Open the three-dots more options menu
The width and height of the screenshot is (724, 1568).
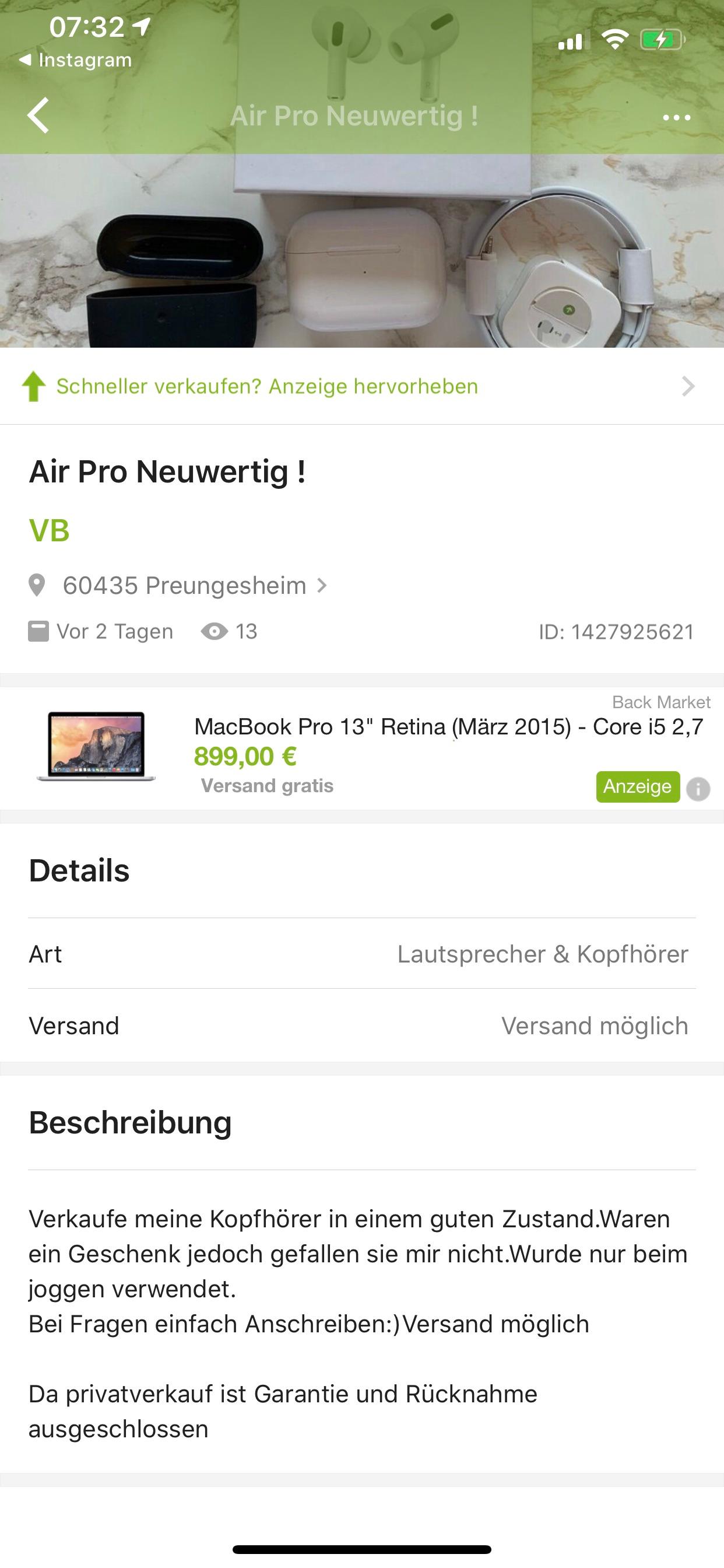pos(677,117)
